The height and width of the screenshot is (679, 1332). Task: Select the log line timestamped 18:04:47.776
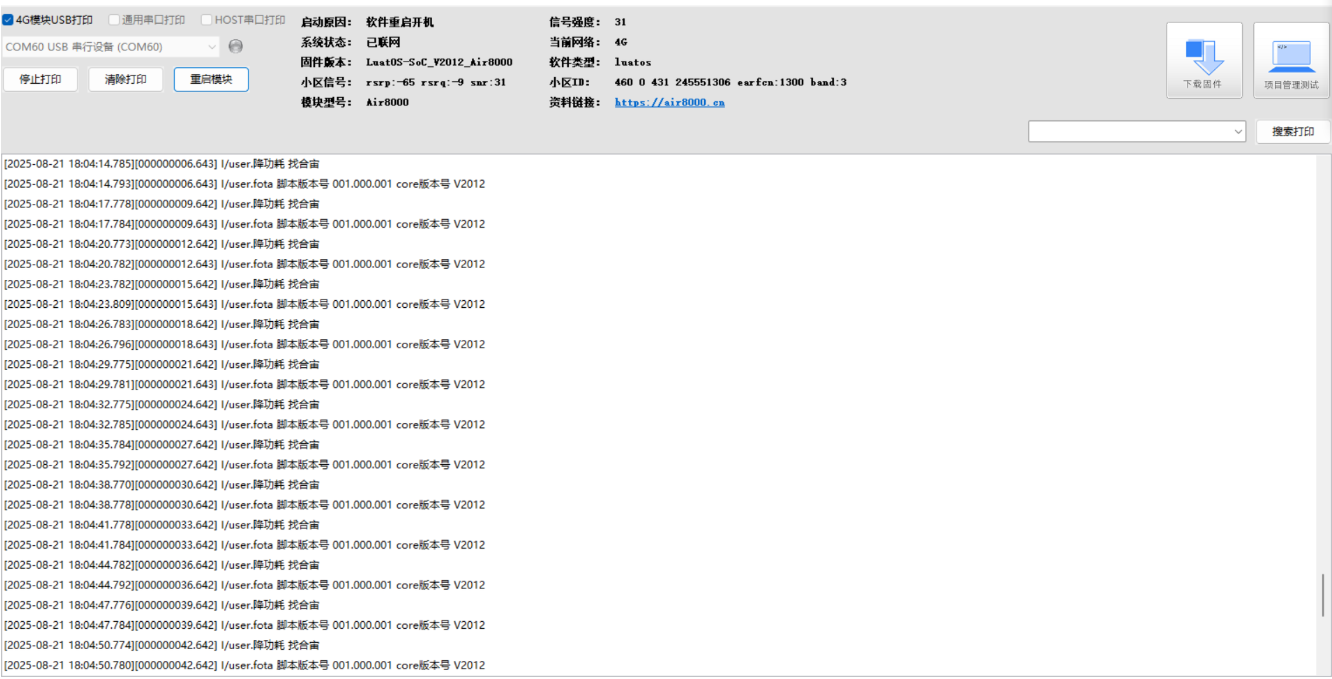(162, 605)
